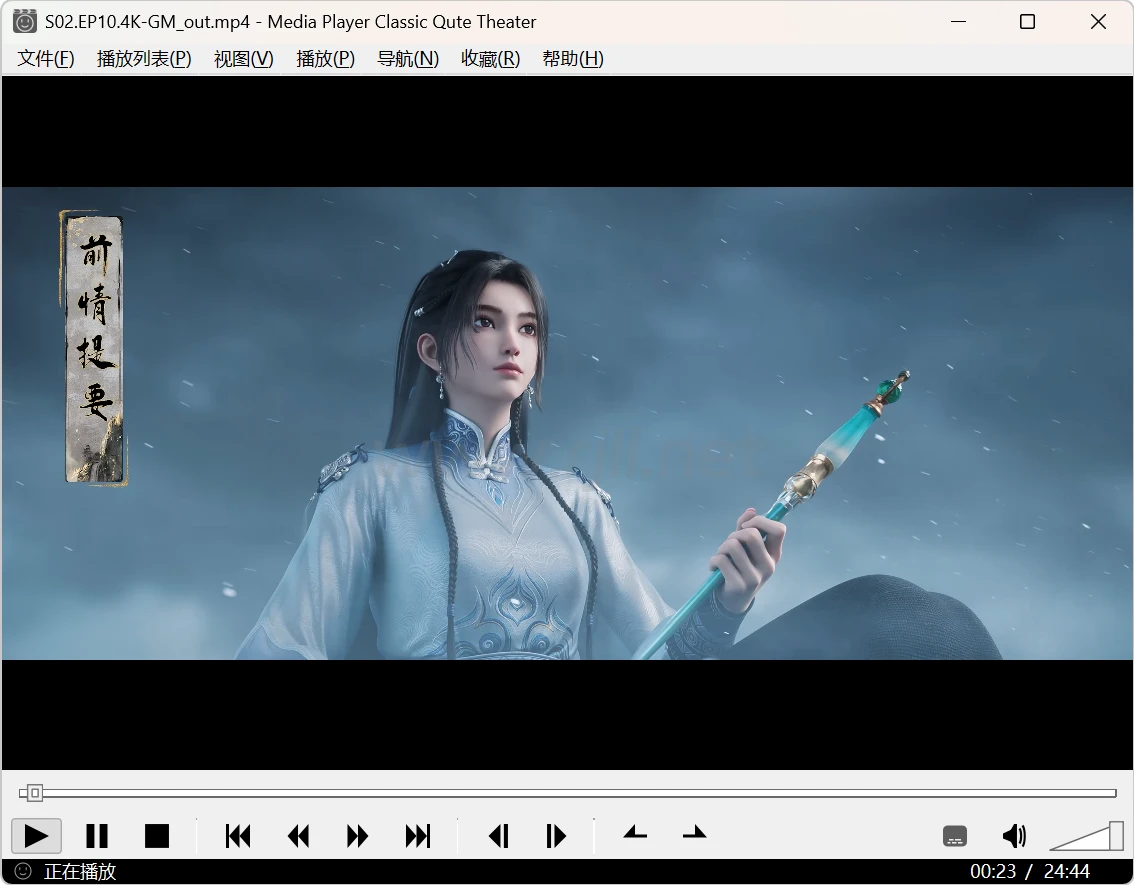
Task: Step forward one frame
Action: [x=556, y=836]
